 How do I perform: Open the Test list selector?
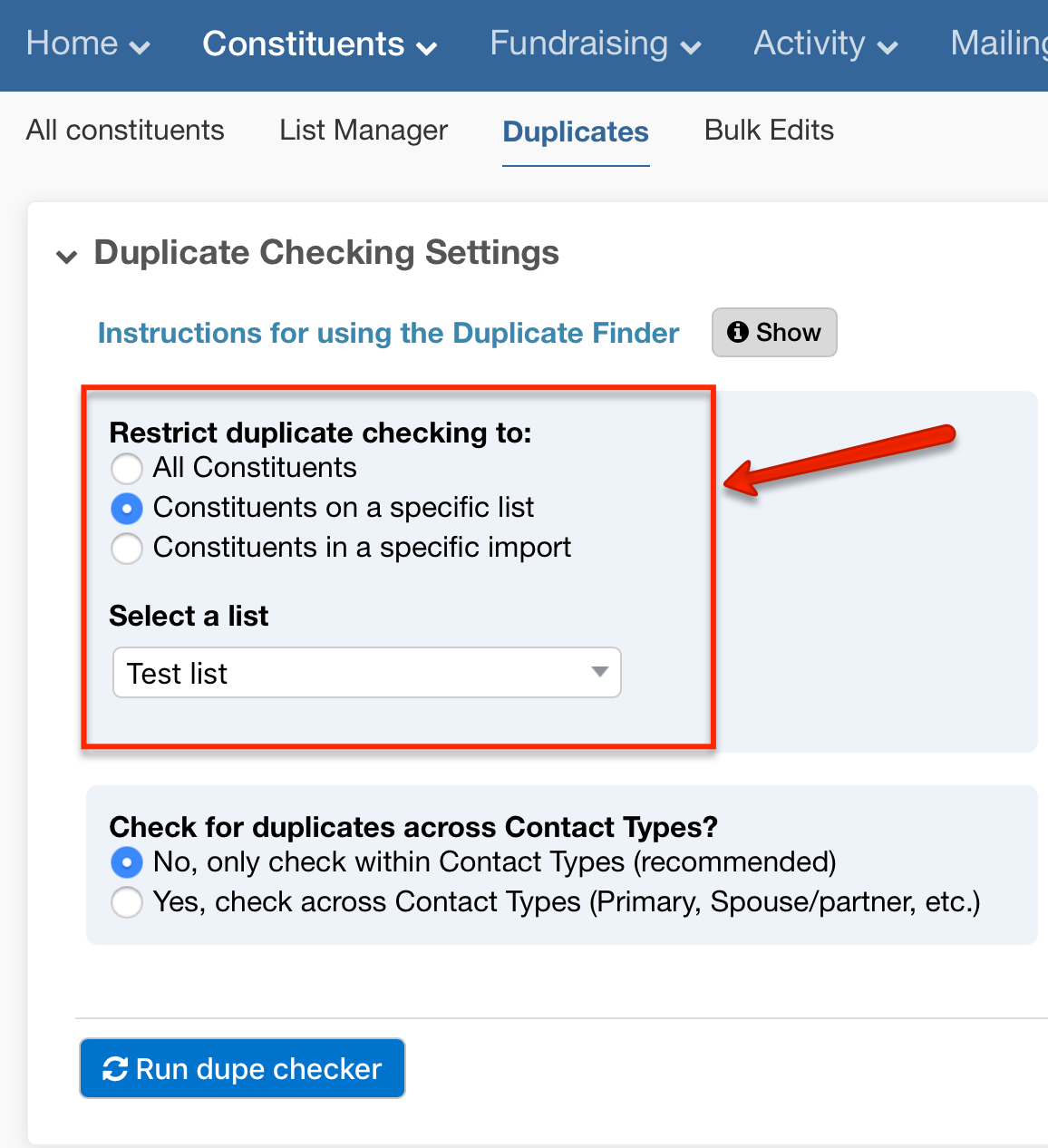pos(366,673)
